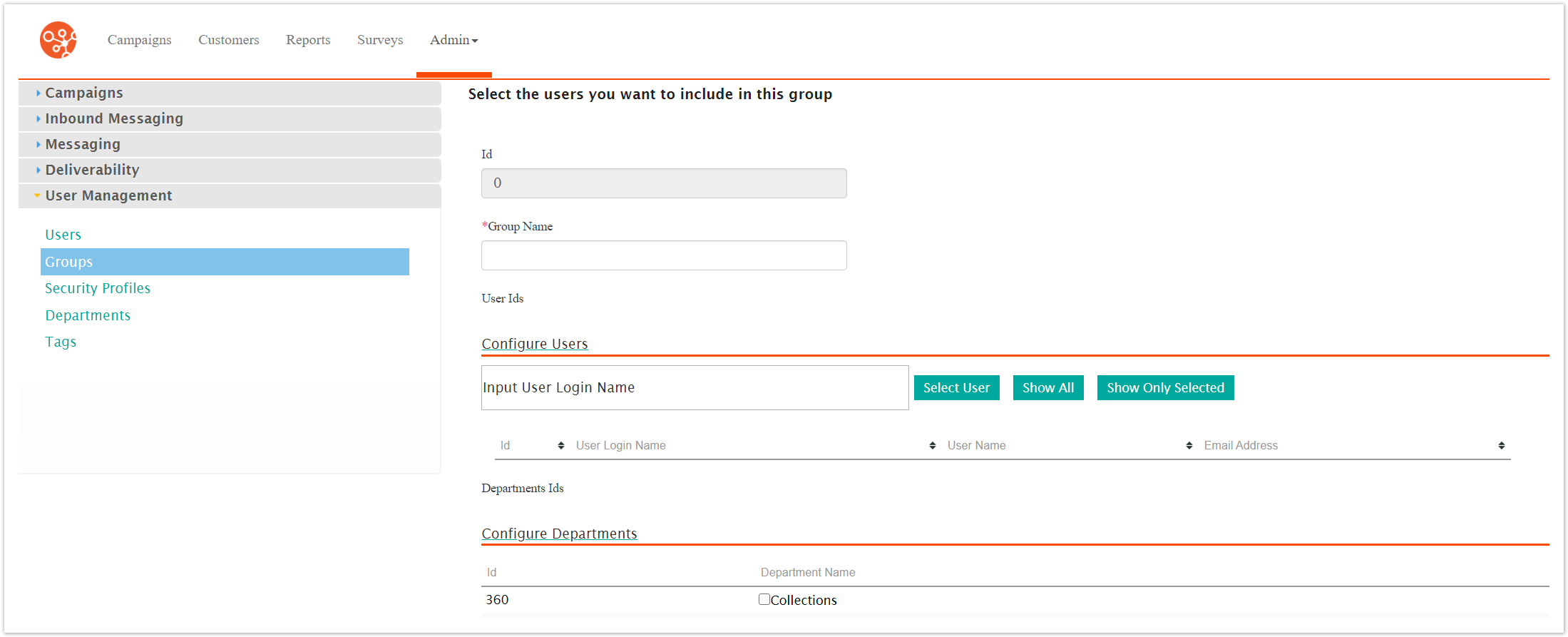Image resolution: width=1568 pixels, height=637 pixels.
Task: Click the Show All button
Action: (1047, 388)
